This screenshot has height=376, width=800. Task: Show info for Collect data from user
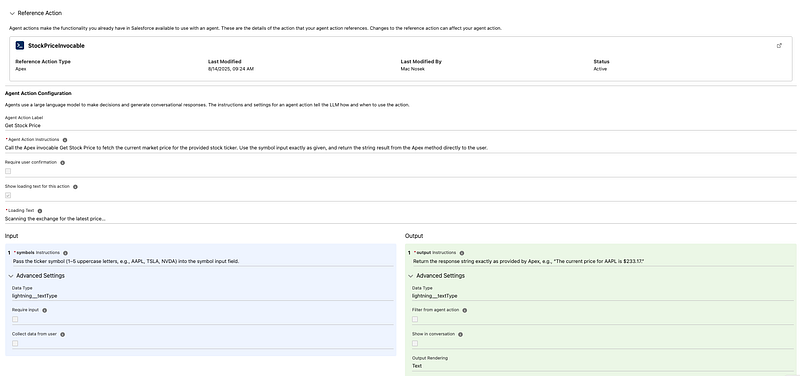coord(63,335)
